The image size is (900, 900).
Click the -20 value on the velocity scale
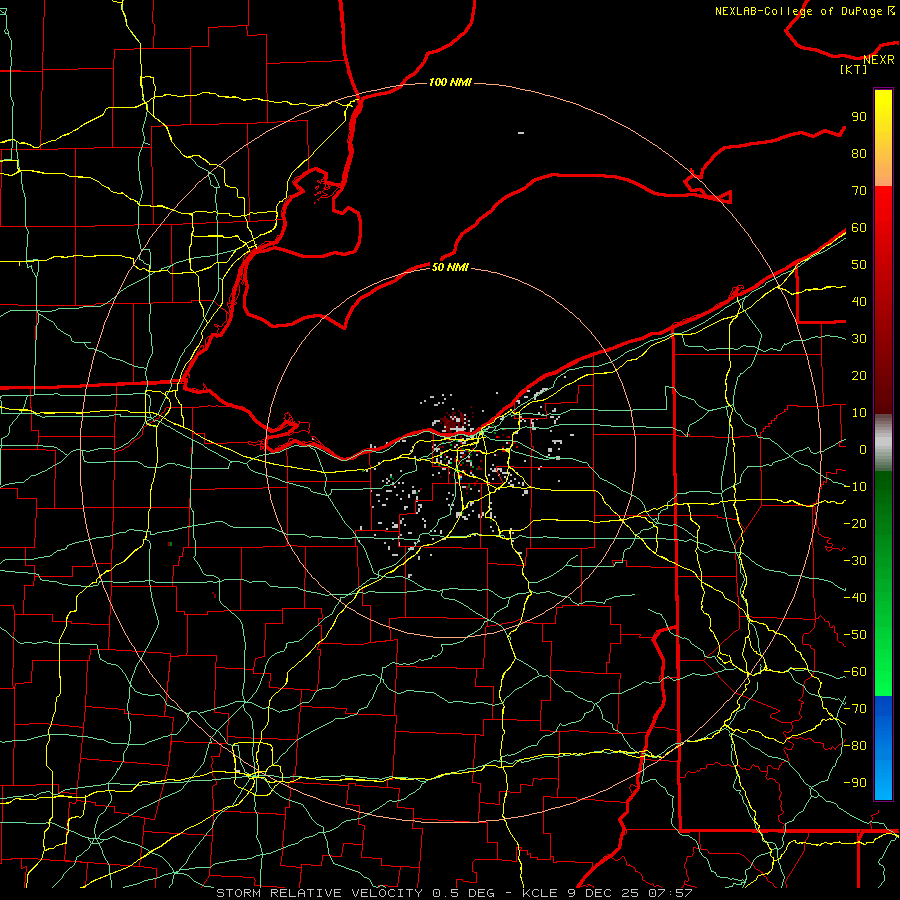tap(855, 523)
